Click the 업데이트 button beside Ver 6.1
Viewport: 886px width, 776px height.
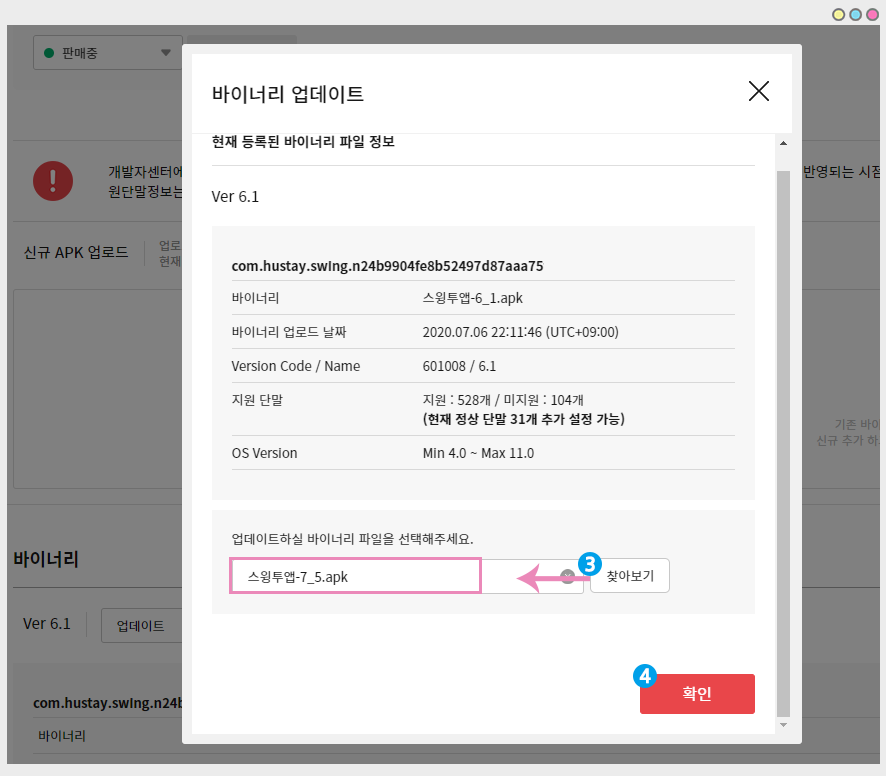tap(140, 626)
